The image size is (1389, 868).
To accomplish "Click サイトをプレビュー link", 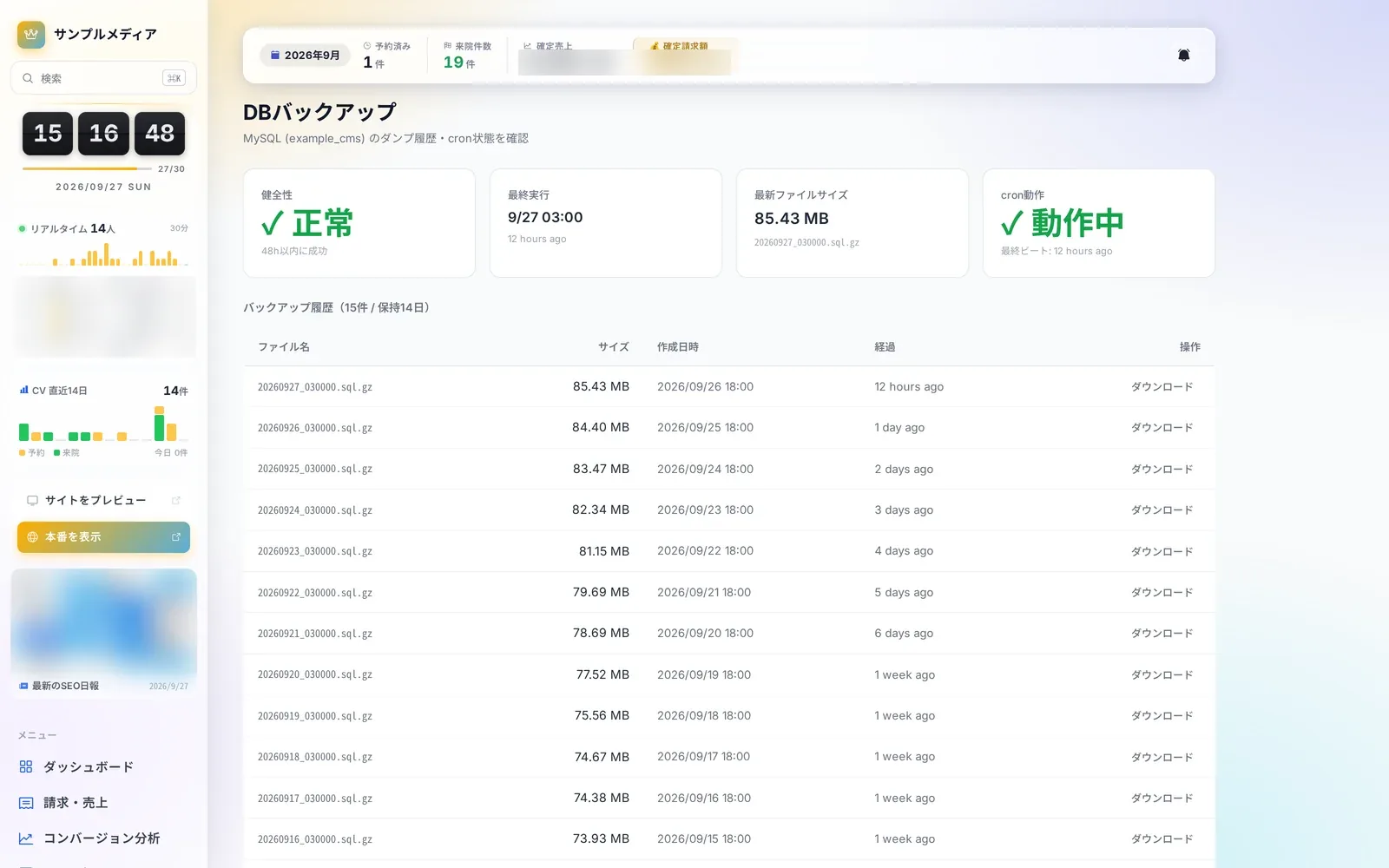I will pyautogui.click(x=103, y=500).
